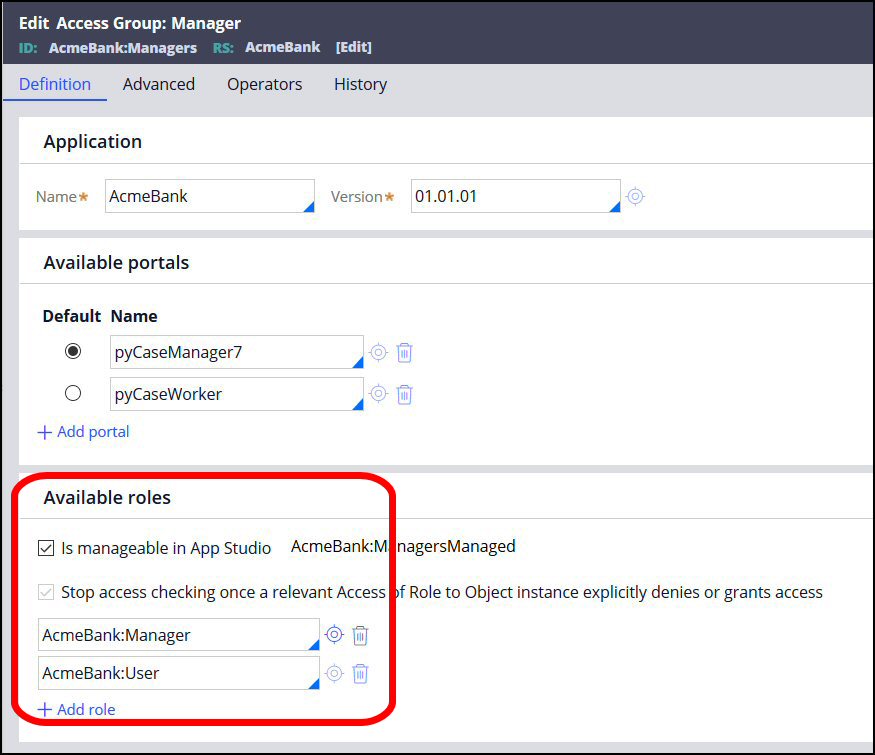Screen dimensions: 875x755
Task: Expand the AcmeBank:Manager role dropdown
Action: (312, 645)
